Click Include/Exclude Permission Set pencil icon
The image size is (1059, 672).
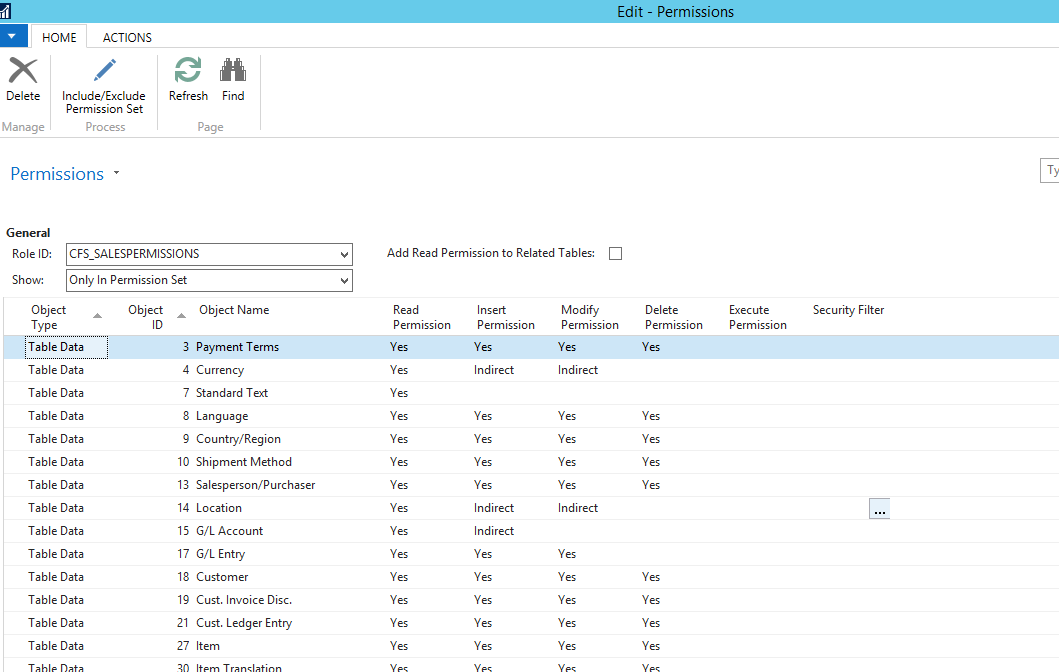pos(104,71)
